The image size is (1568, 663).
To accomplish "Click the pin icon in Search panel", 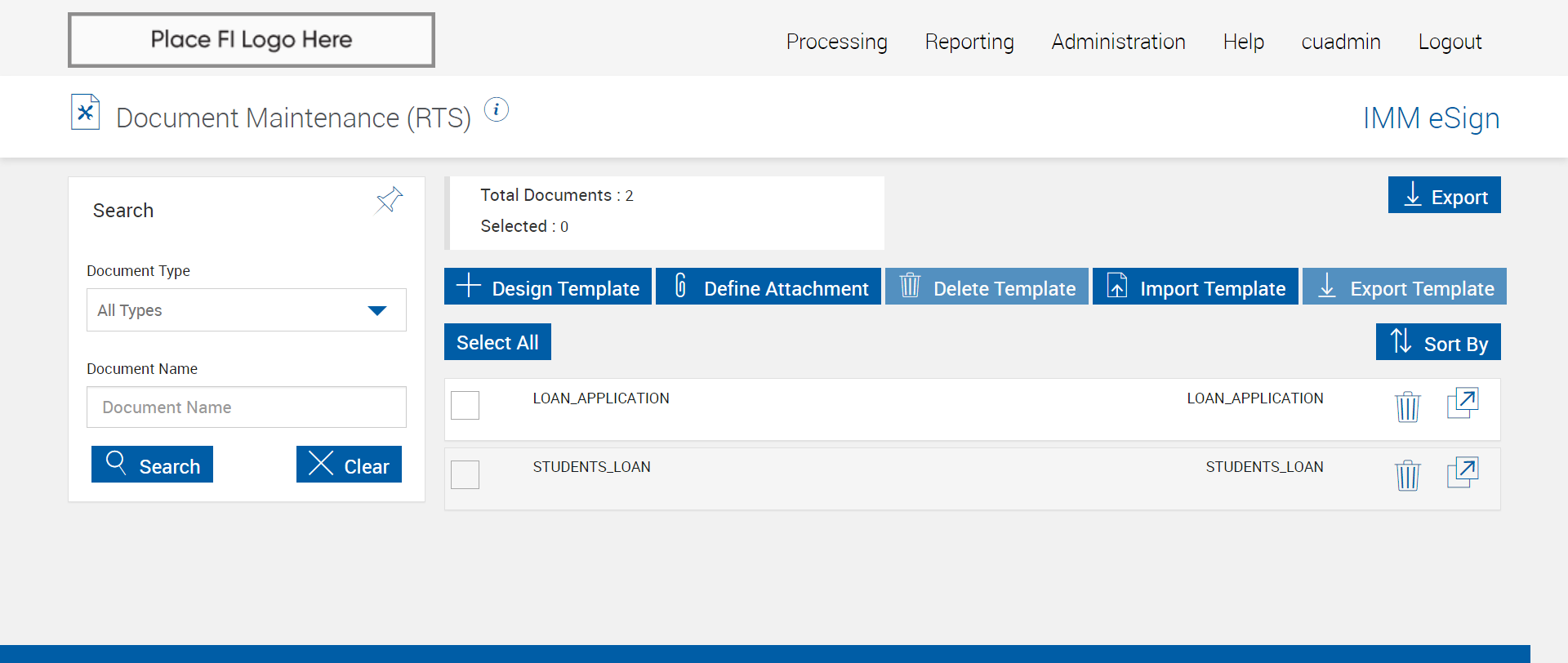I will pyautogui.click(x=389, y=199).
